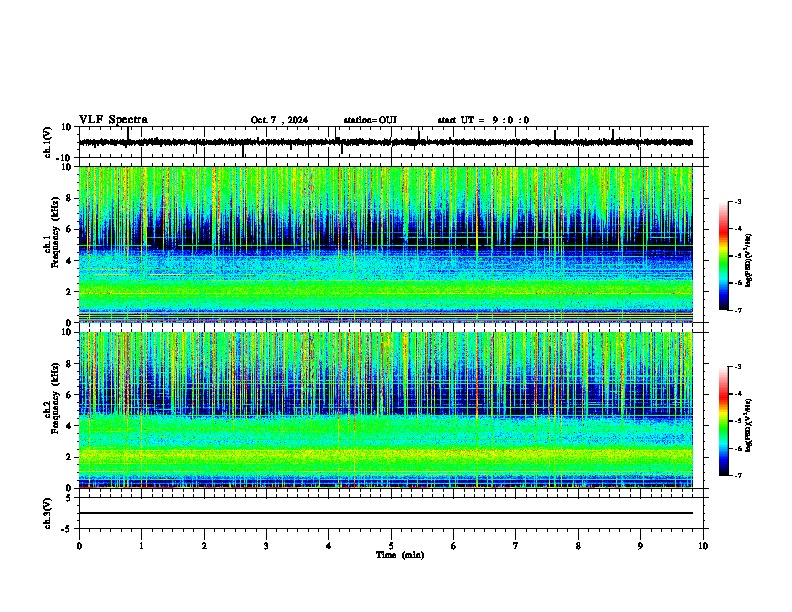
Task: Click inside the ch.2 spectrogram panel
Action: click(386, 410)
